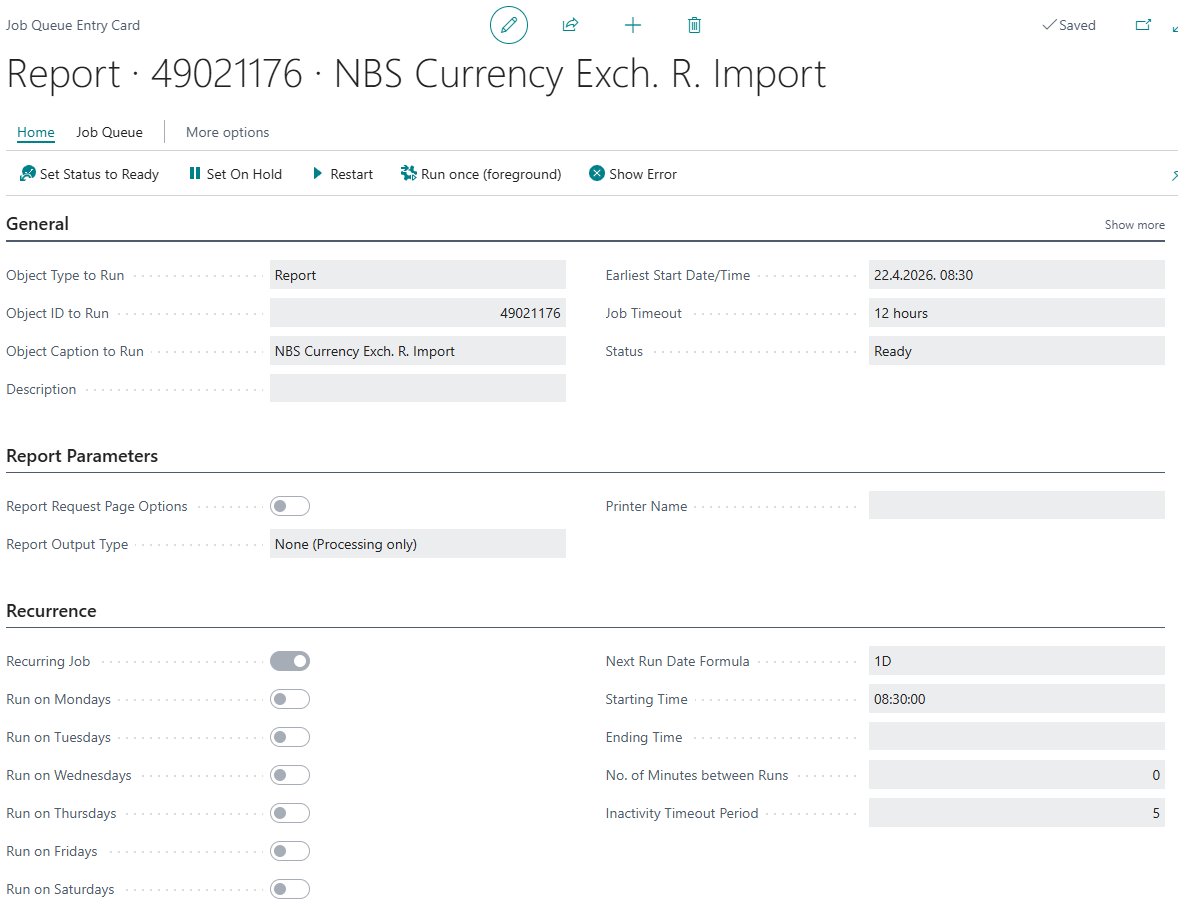
Task: Click the share icon in header
Action: coord(570,25)
